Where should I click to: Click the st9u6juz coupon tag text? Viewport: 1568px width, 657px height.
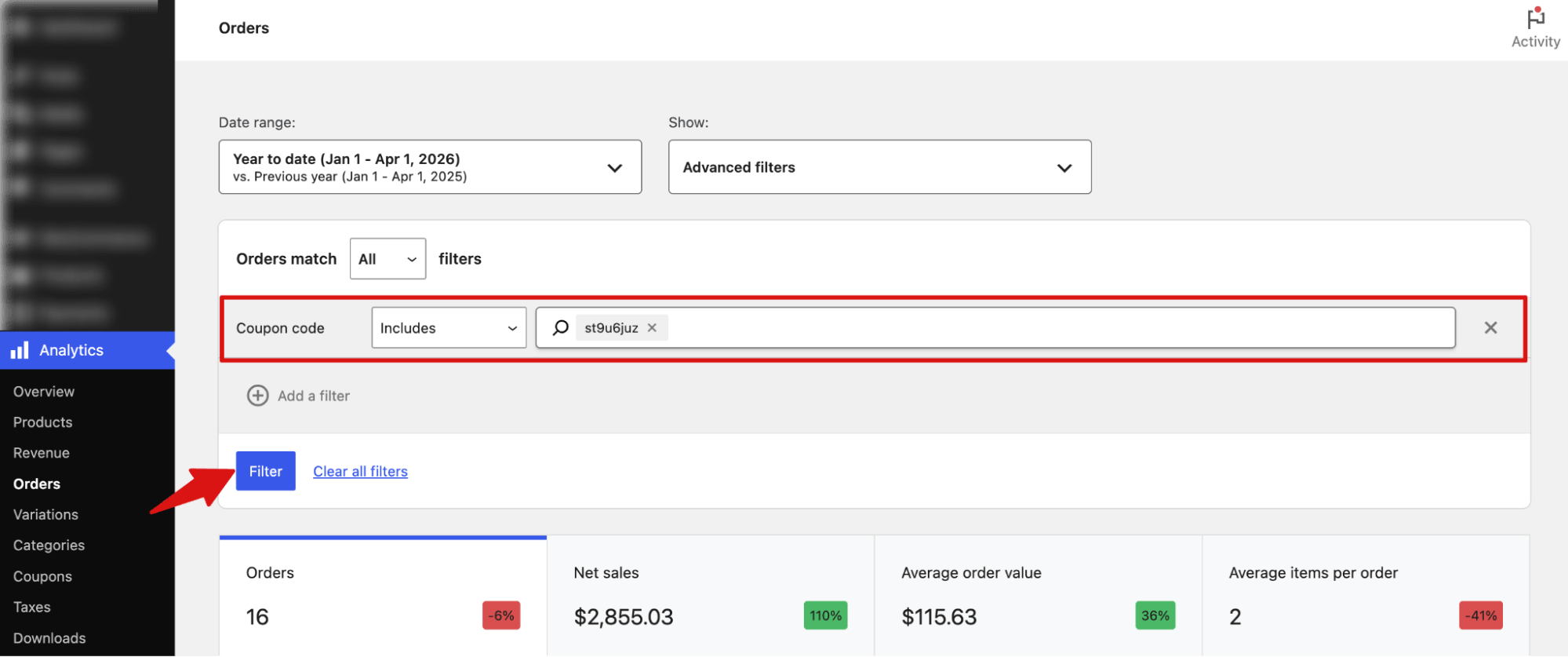click(x=611, y=327)
